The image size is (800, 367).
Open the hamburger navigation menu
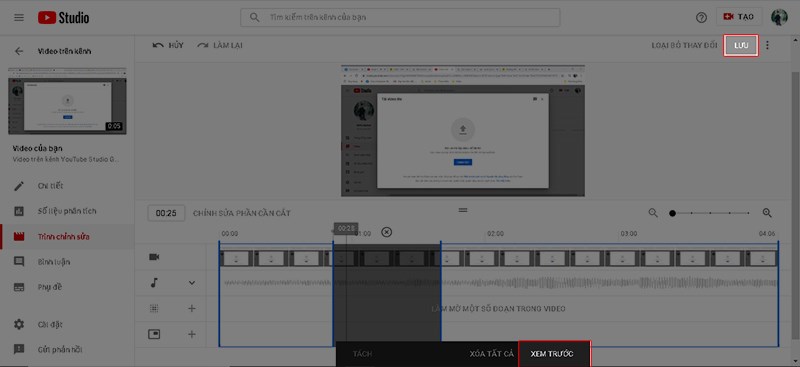click(x=19, y=18)
